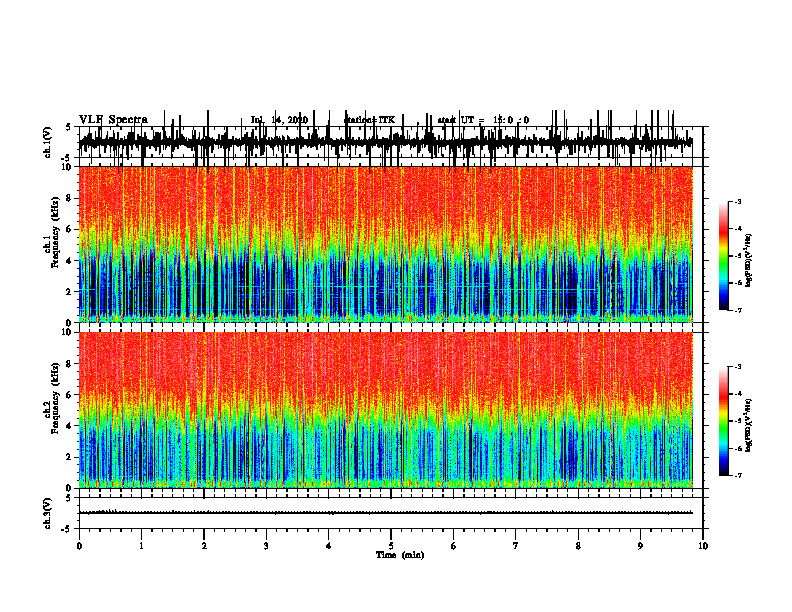The width and height of the screenshot is (792, 612).
Task: Click time axis tick label "6" at bottom
Action: coord(454,546)
